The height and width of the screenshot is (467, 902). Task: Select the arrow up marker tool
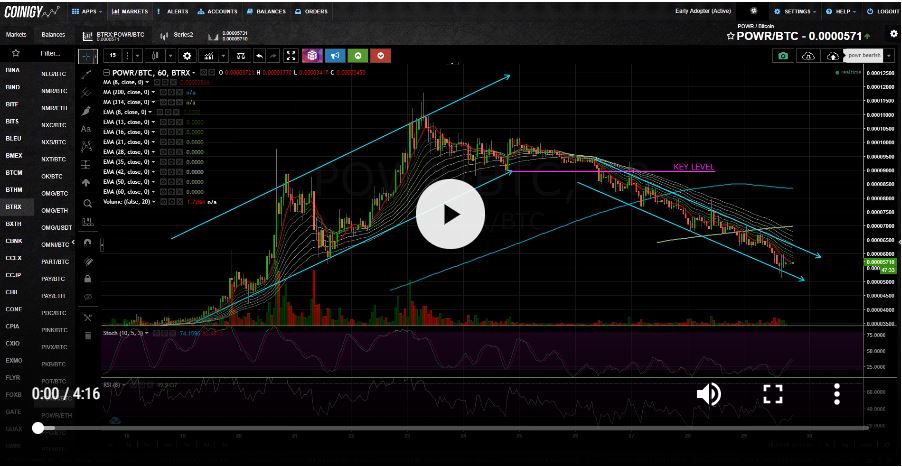[x=87, y=182]
